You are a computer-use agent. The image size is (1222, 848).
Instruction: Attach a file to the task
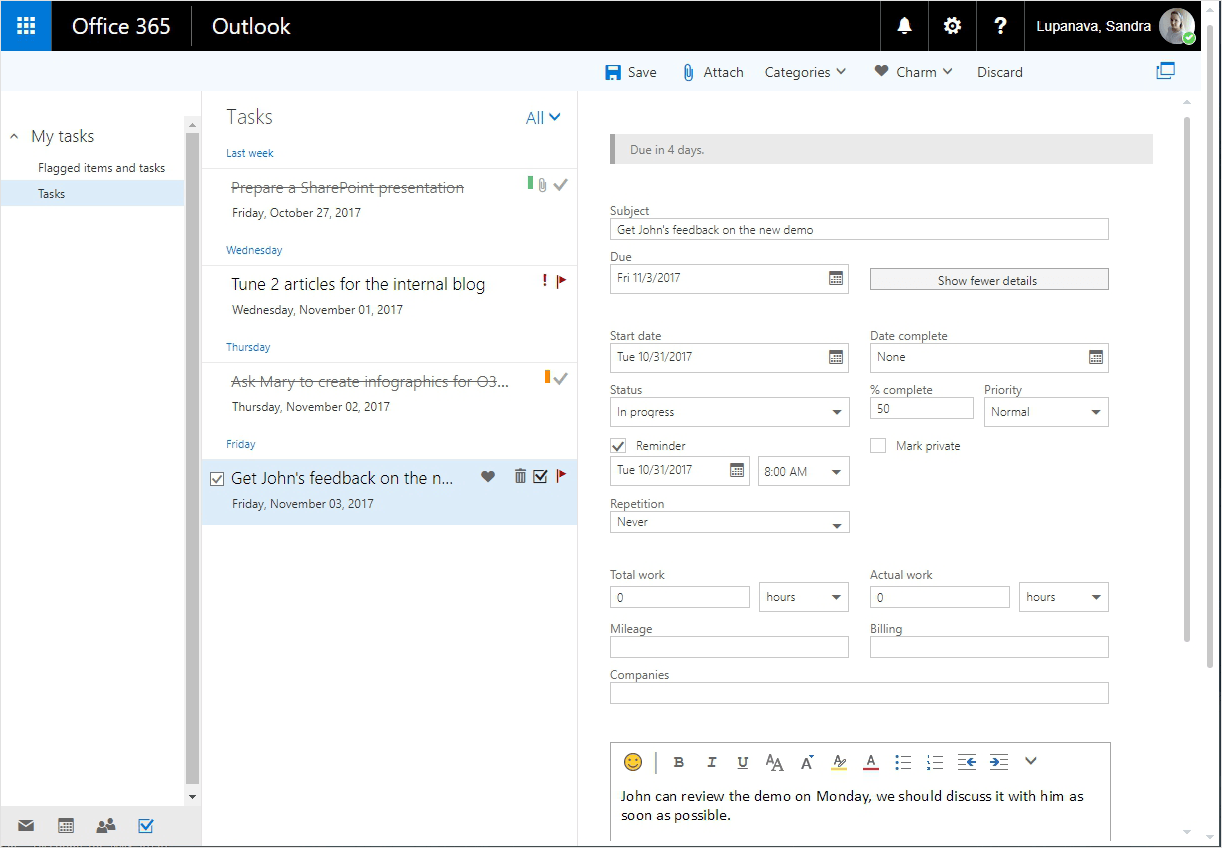pos(712,71)
